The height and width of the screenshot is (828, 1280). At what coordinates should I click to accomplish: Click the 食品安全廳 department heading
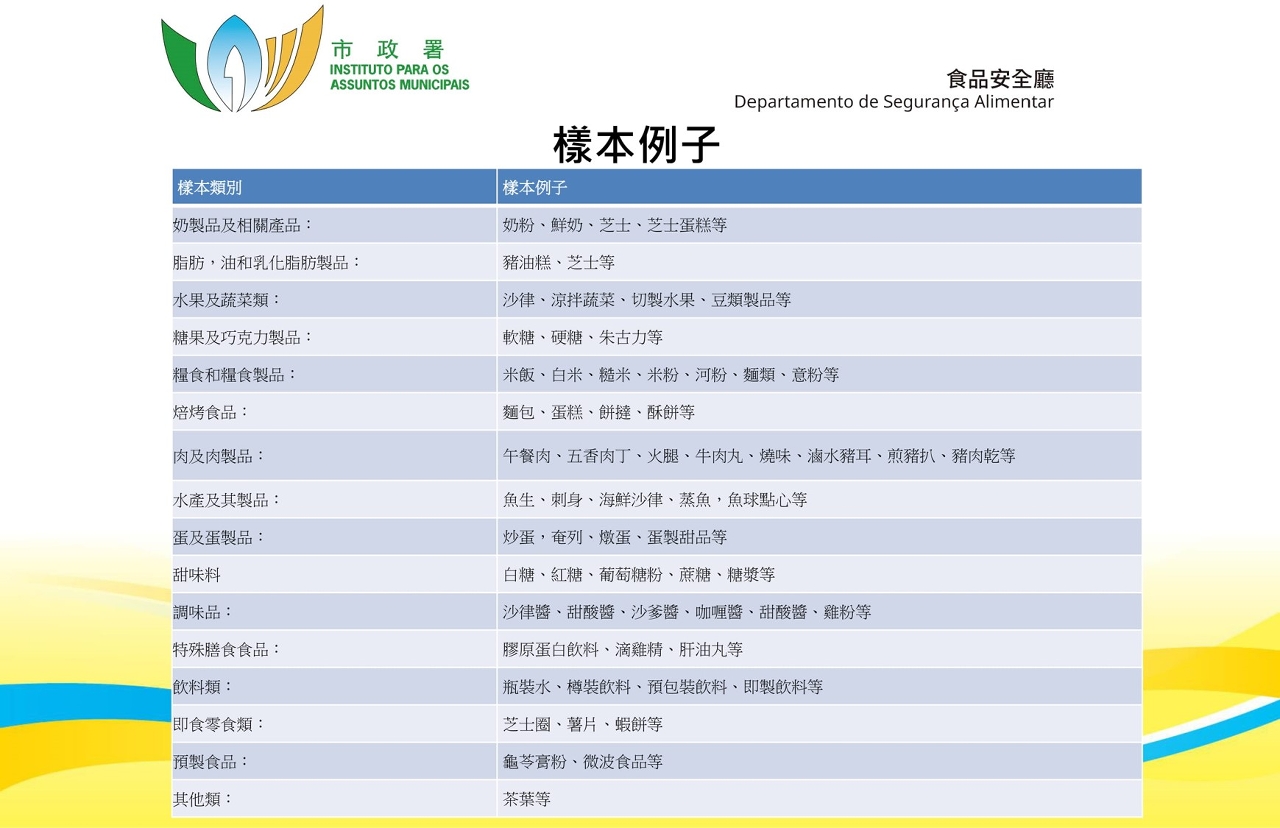click(x=999, y=79)
